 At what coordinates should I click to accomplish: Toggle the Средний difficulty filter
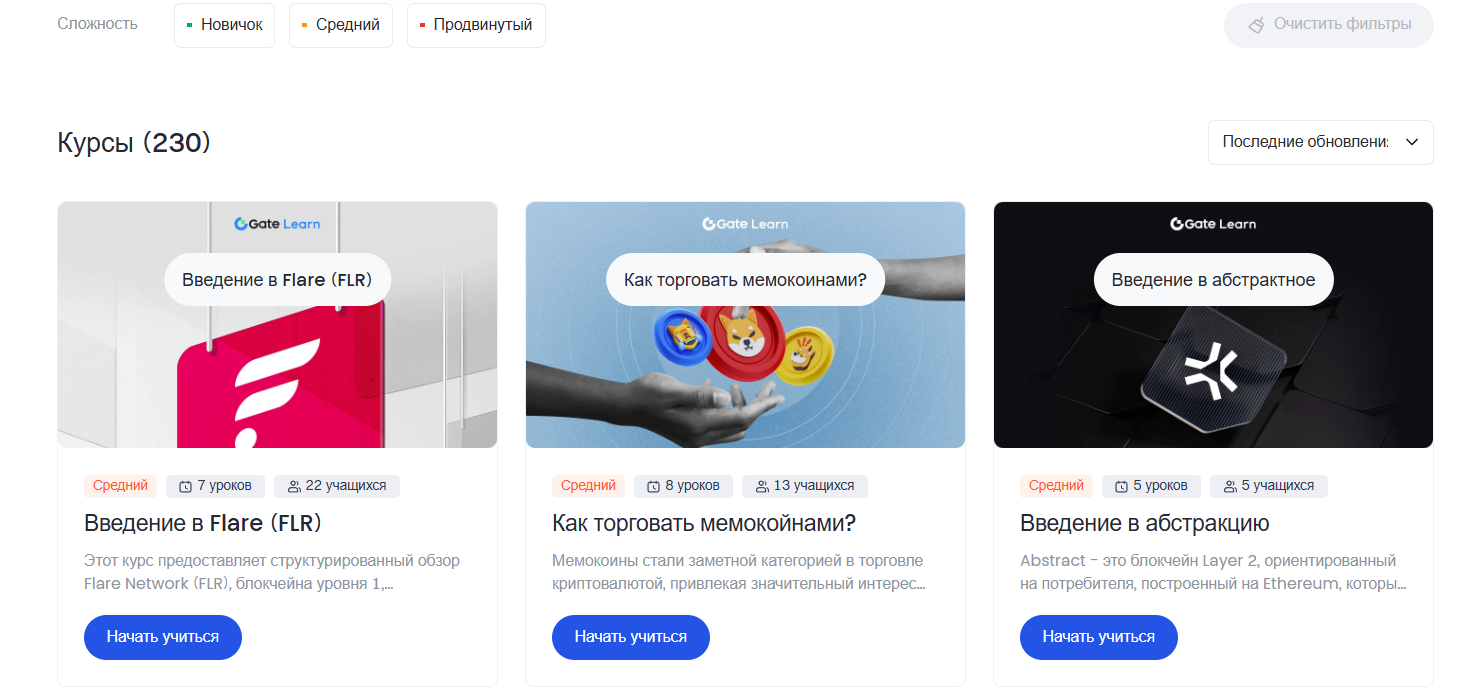pyautogui.click(x=341, y=25)
